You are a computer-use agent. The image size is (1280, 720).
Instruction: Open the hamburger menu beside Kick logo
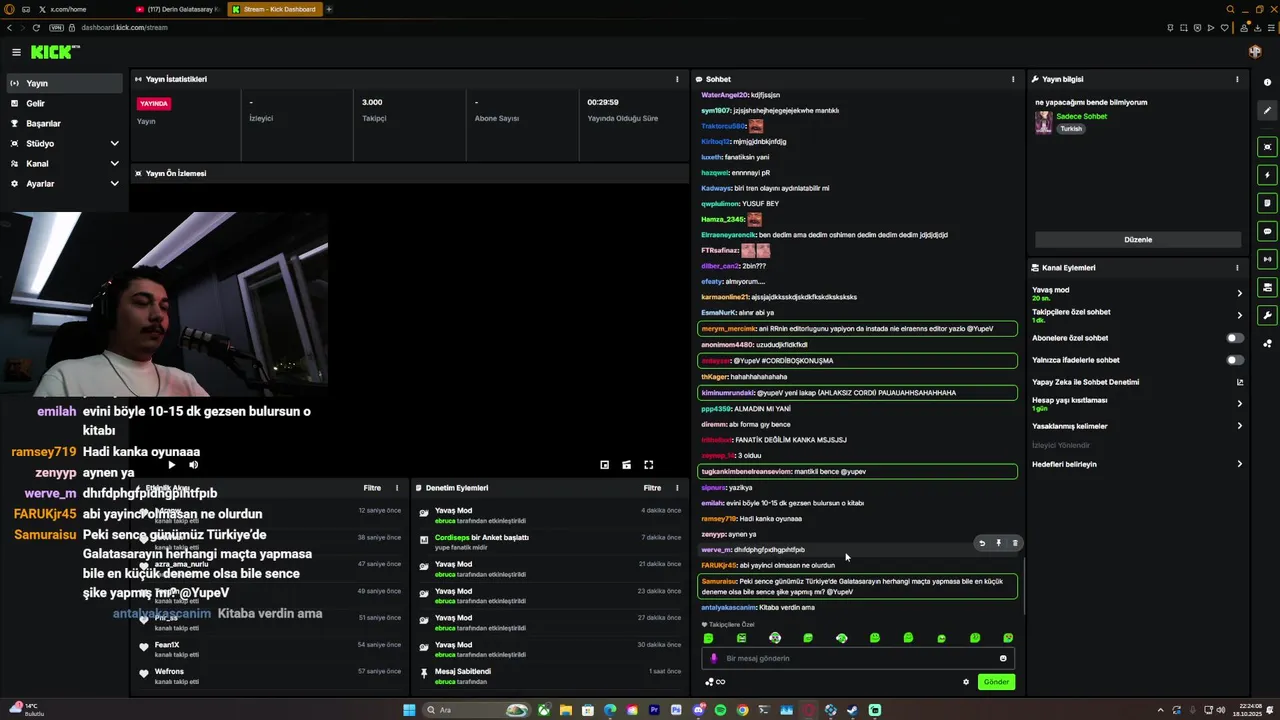pyautogui.click(x=16, y=52)
